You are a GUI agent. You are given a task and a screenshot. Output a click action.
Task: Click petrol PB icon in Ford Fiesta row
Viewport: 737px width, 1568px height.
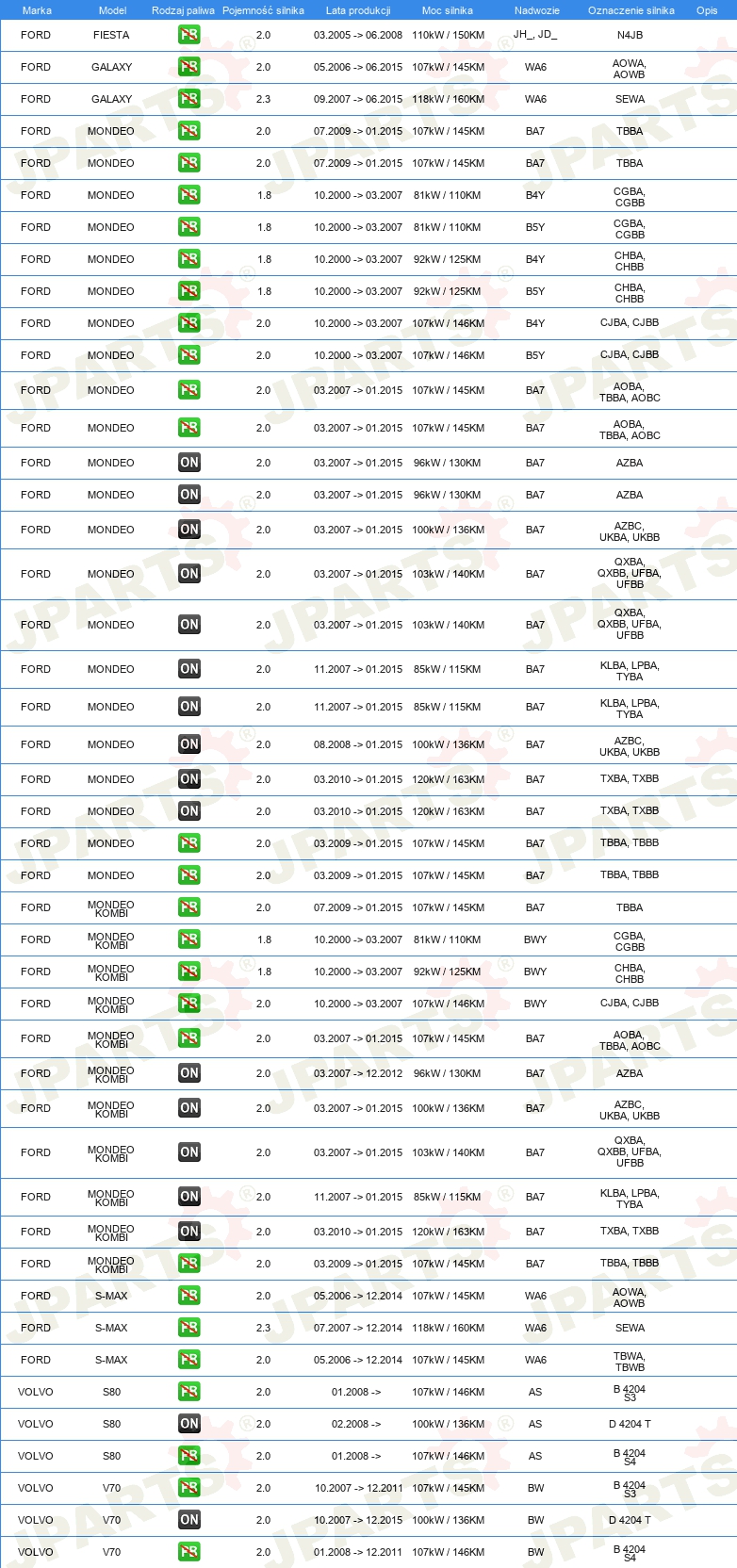pos(189,35)
